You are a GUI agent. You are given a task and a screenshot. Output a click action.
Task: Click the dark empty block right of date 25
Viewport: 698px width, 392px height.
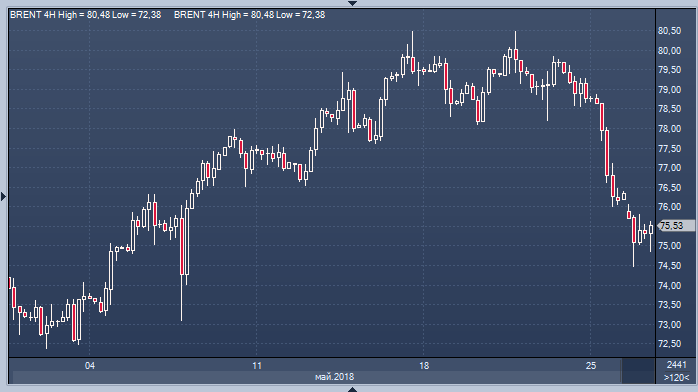pyautogui.click(x=638, y=371)
